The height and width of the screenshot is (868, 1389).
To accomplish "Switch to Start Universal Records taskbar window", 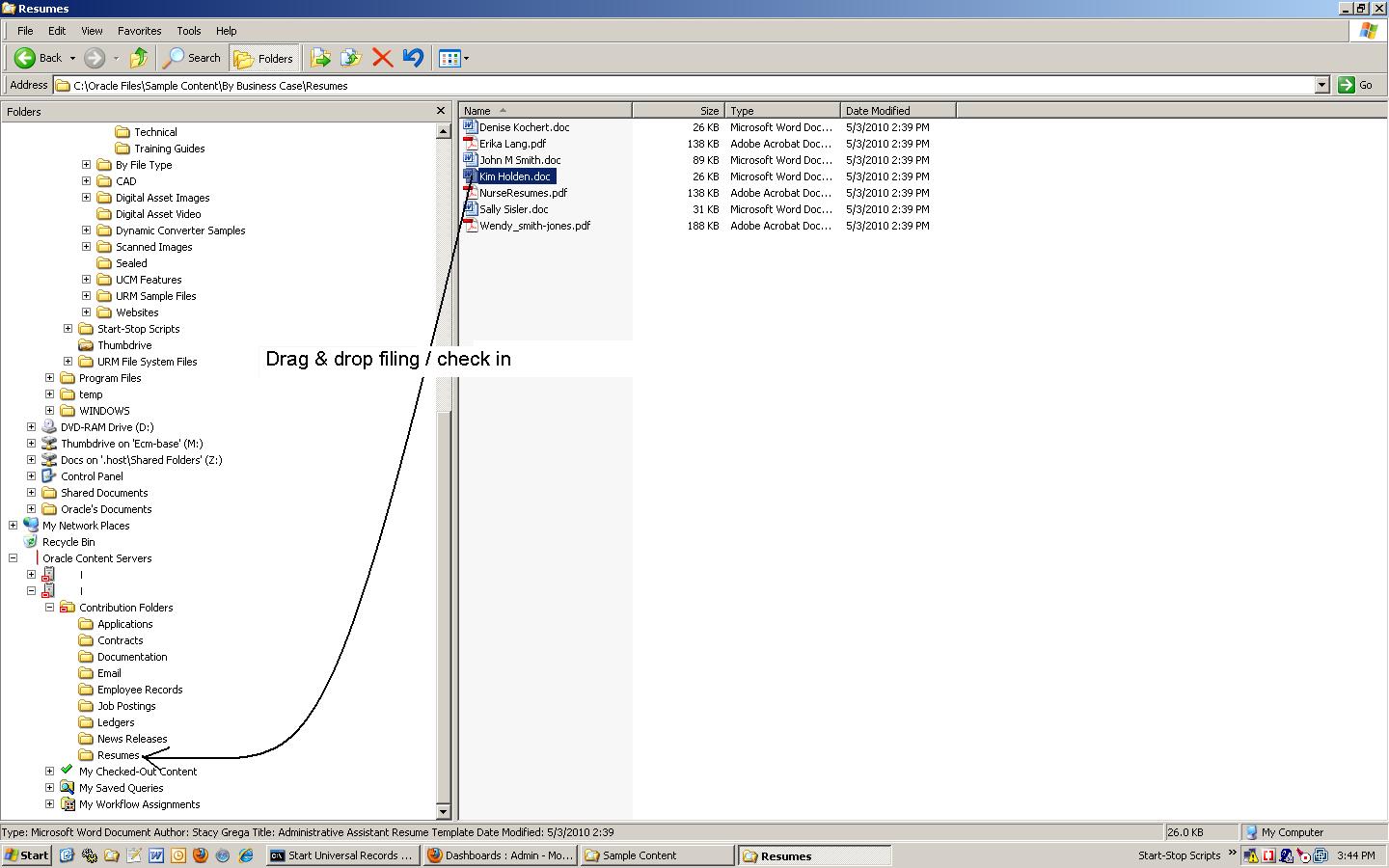I will coord(342,855).
